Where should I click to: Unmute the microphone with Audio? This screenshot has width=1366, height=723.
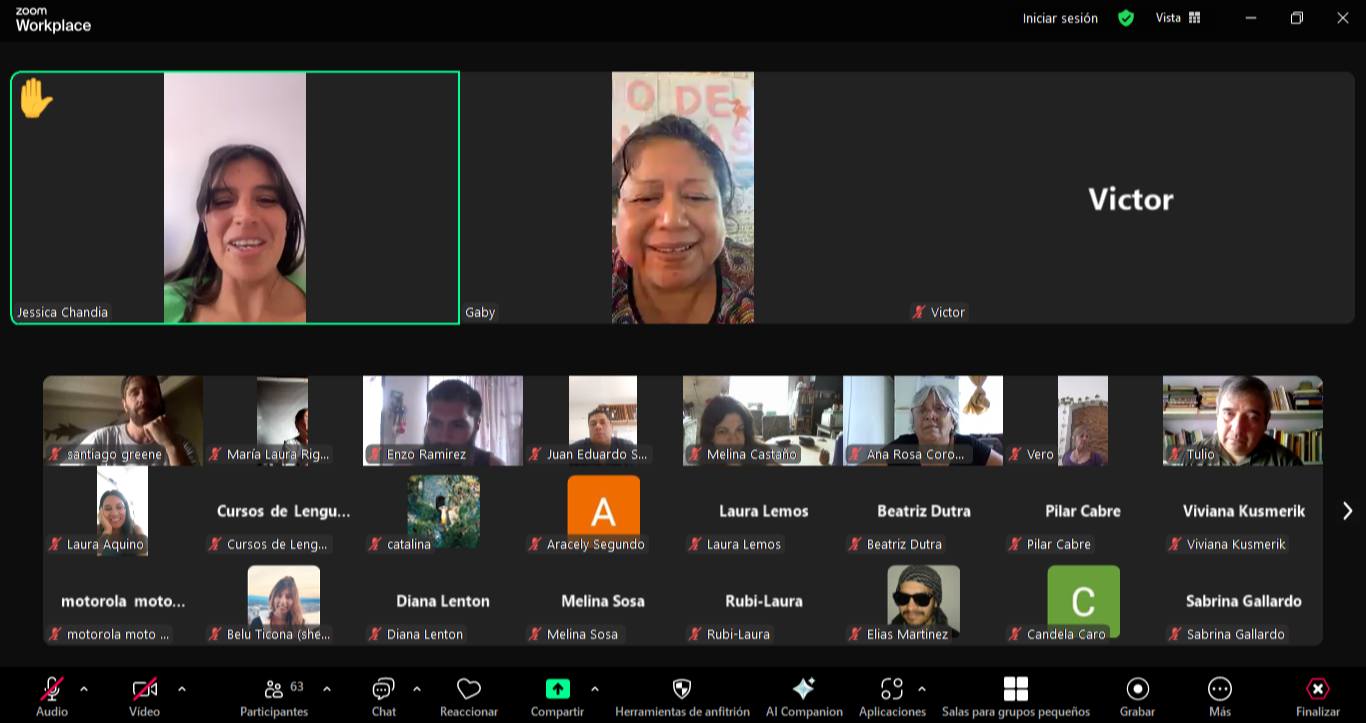click(x=52, y=689)
